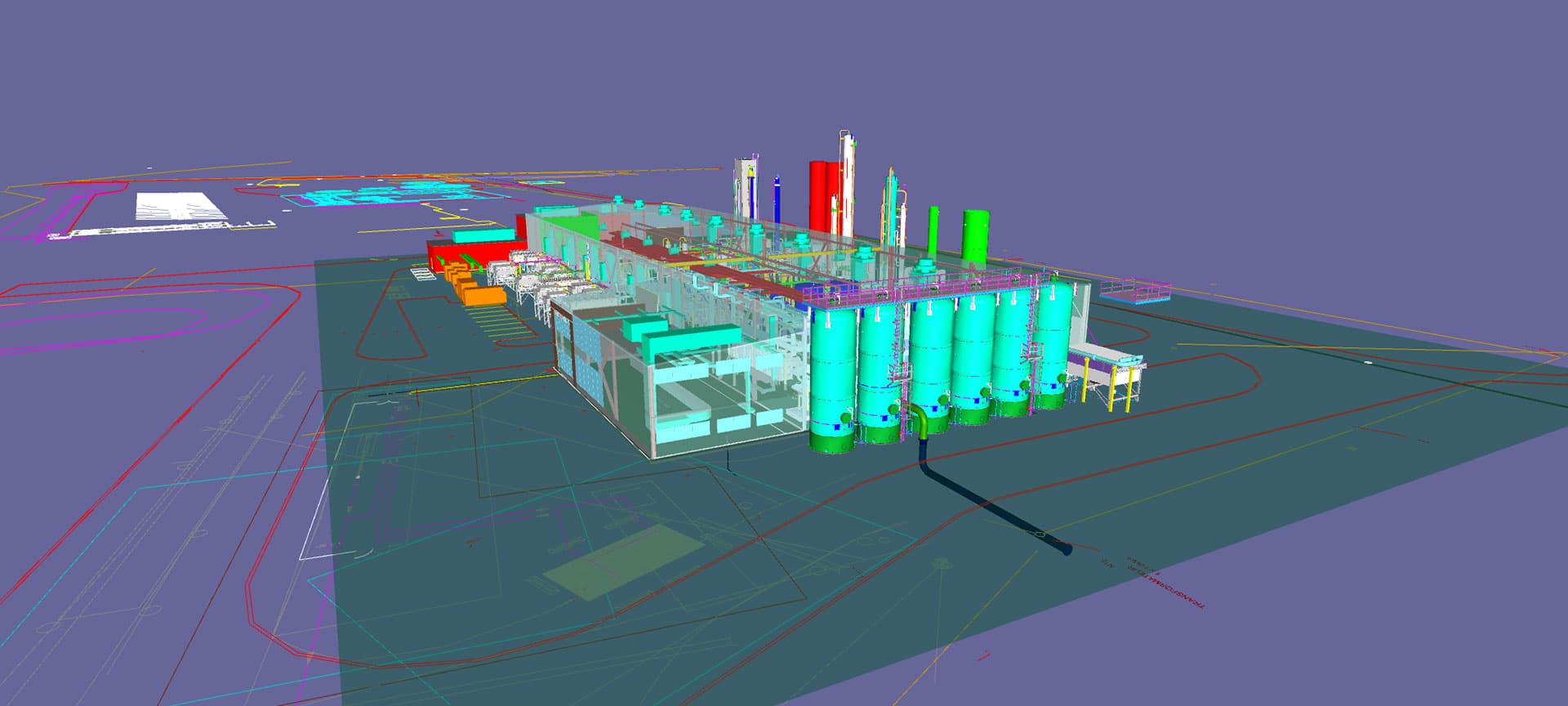Click the white hatched rectangle in the site plan
The width and height of the screenshot is (1568, 706).
[x=180, y=206]
